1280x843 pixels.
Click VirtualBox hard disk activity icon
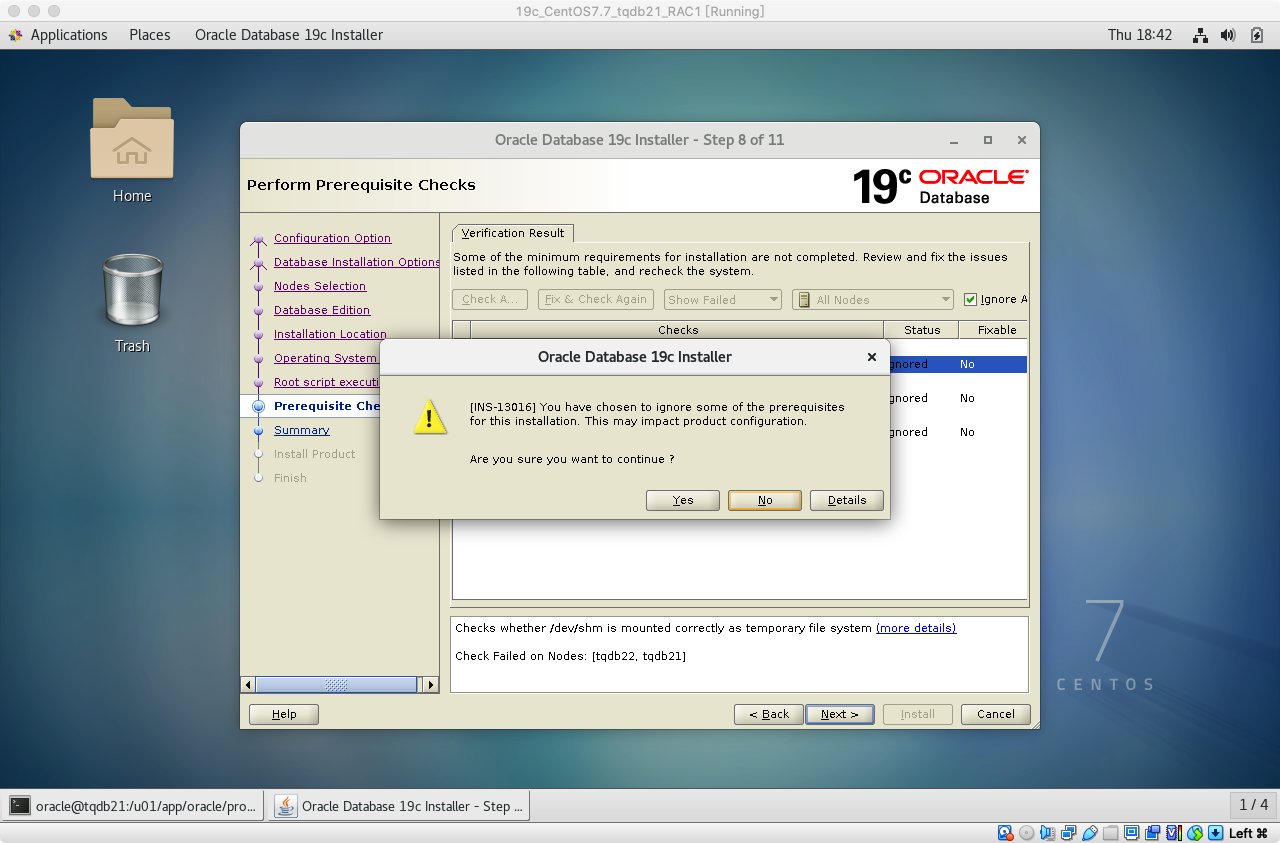tap(1005, 833)
